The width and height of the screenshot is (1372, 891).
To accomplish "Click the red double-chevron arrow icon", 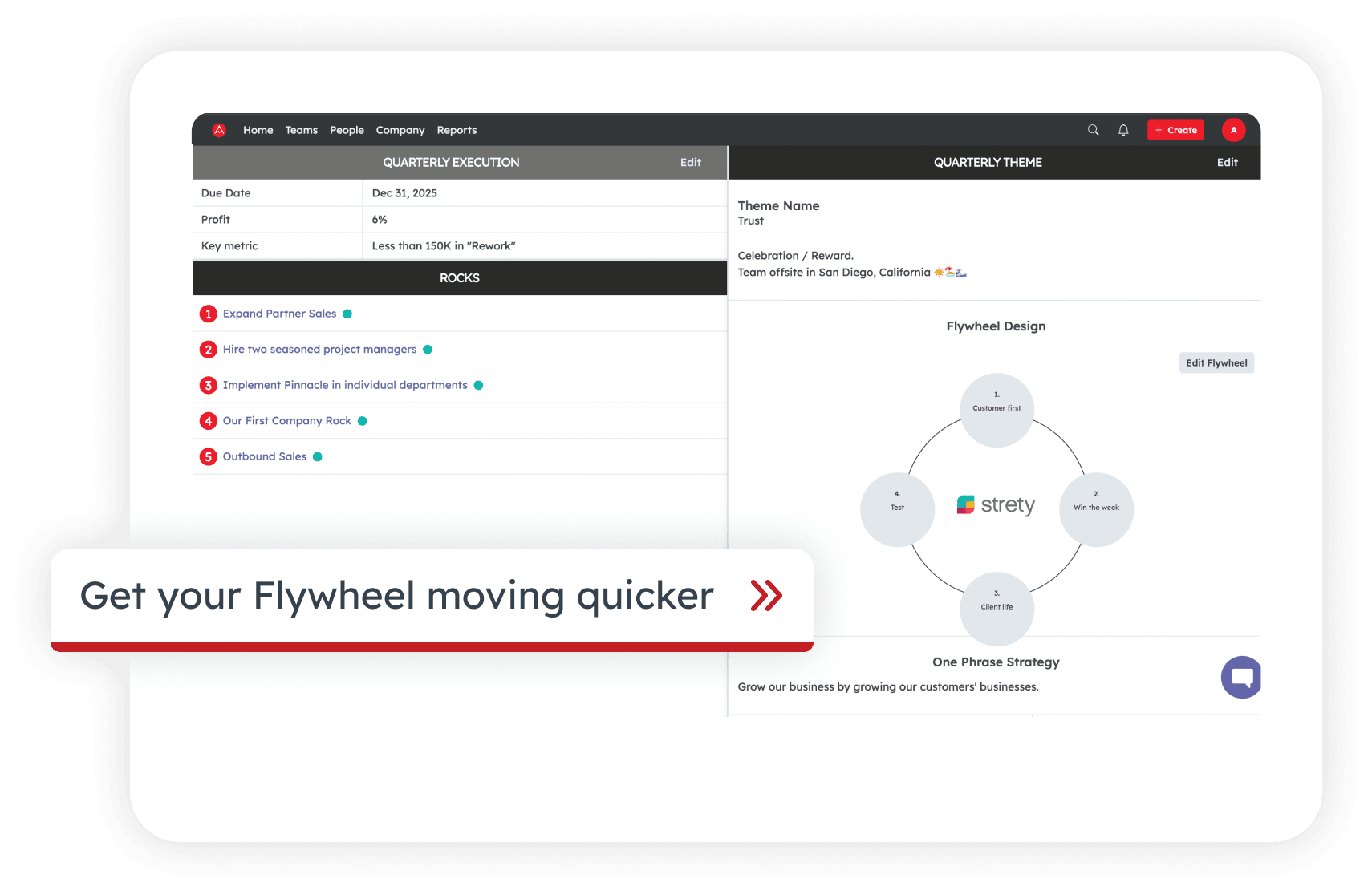I will point(766,596).
